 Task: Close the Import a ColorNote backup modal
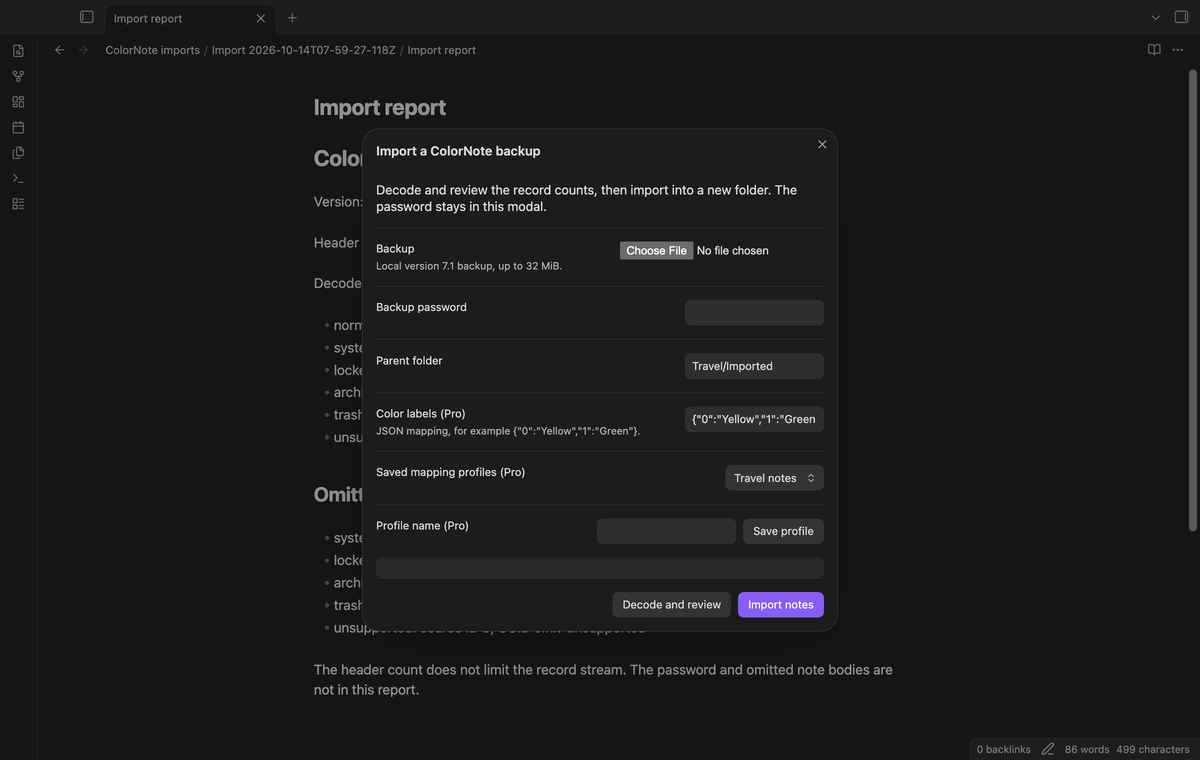822,144
